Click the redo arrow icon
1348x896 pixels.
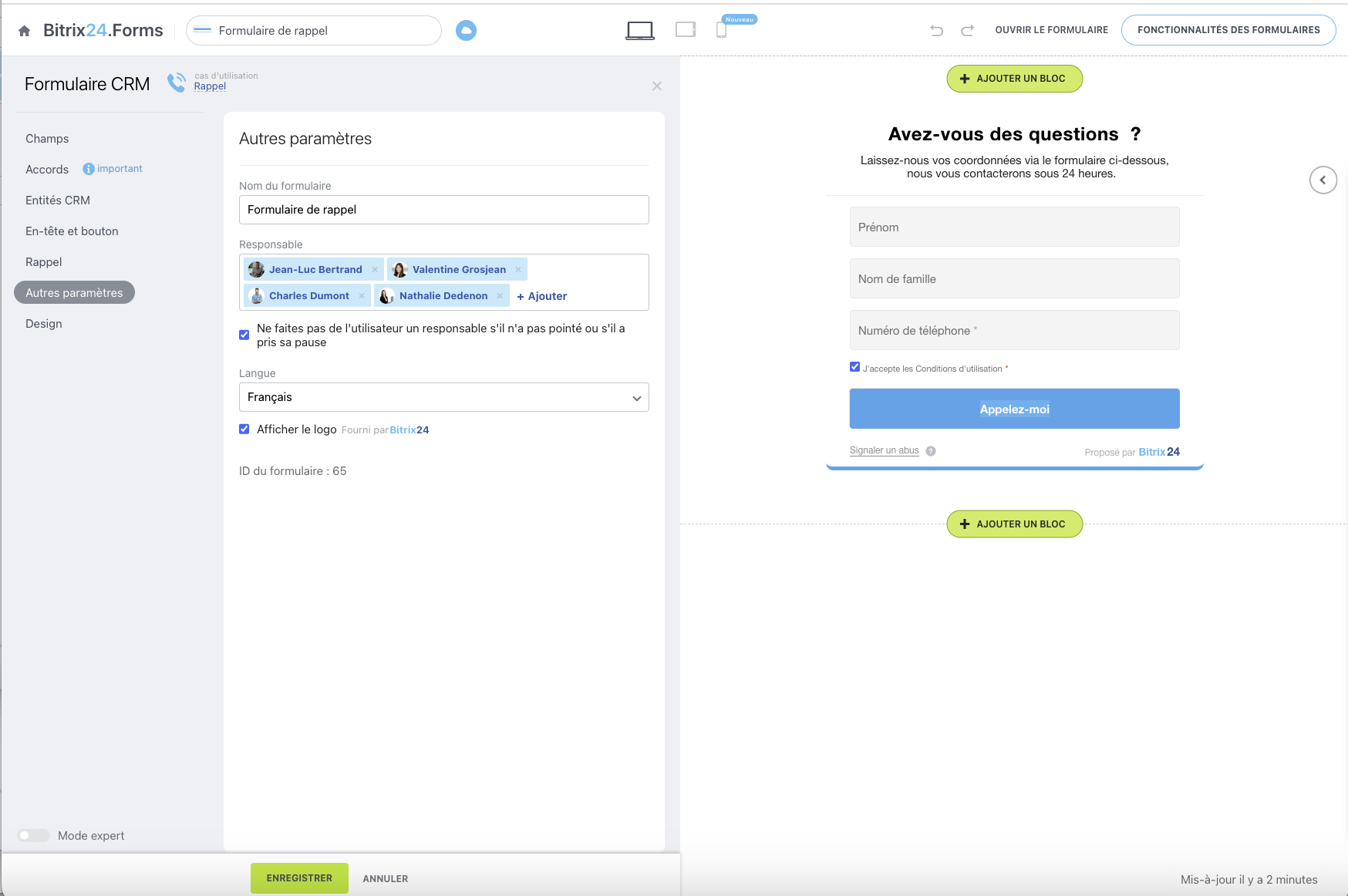967,30
